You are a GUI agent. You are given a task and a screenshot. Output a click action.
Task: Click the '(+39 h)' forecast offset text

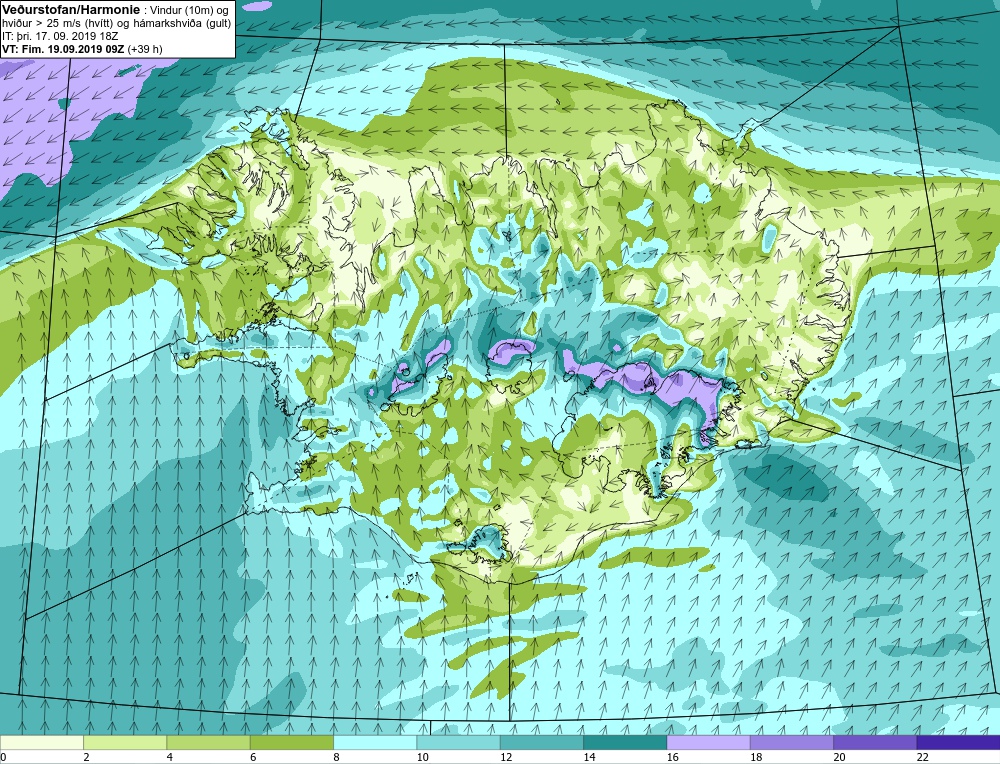[x=145, y=49]
